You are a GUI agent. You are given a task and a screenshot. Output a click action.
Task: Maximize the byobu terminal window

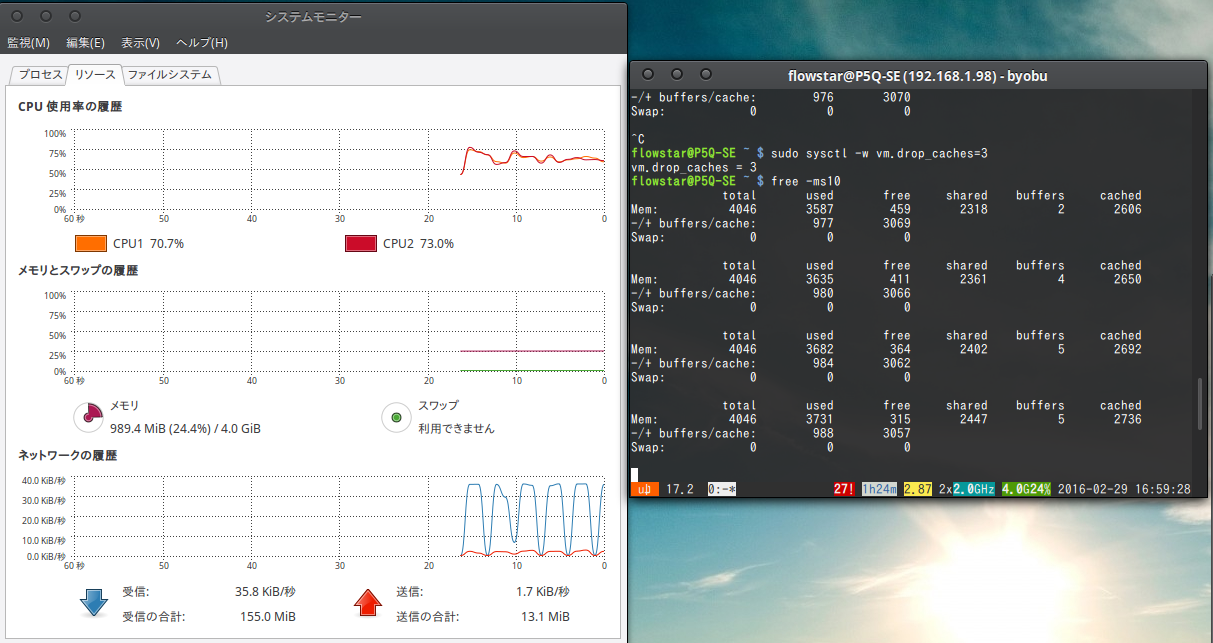pyautogui.click(x=706, y=74)
